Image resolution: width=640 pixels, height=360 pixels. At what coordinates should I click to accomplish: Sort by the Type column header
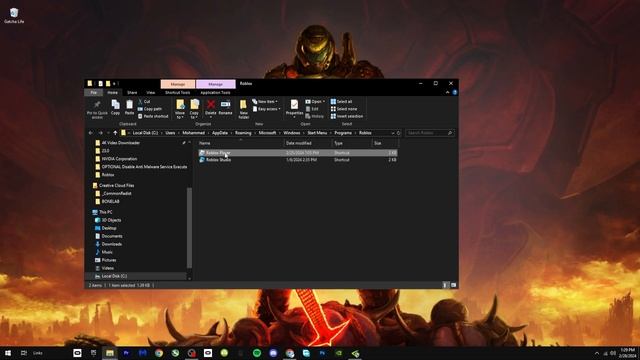[x=352, y=143]
